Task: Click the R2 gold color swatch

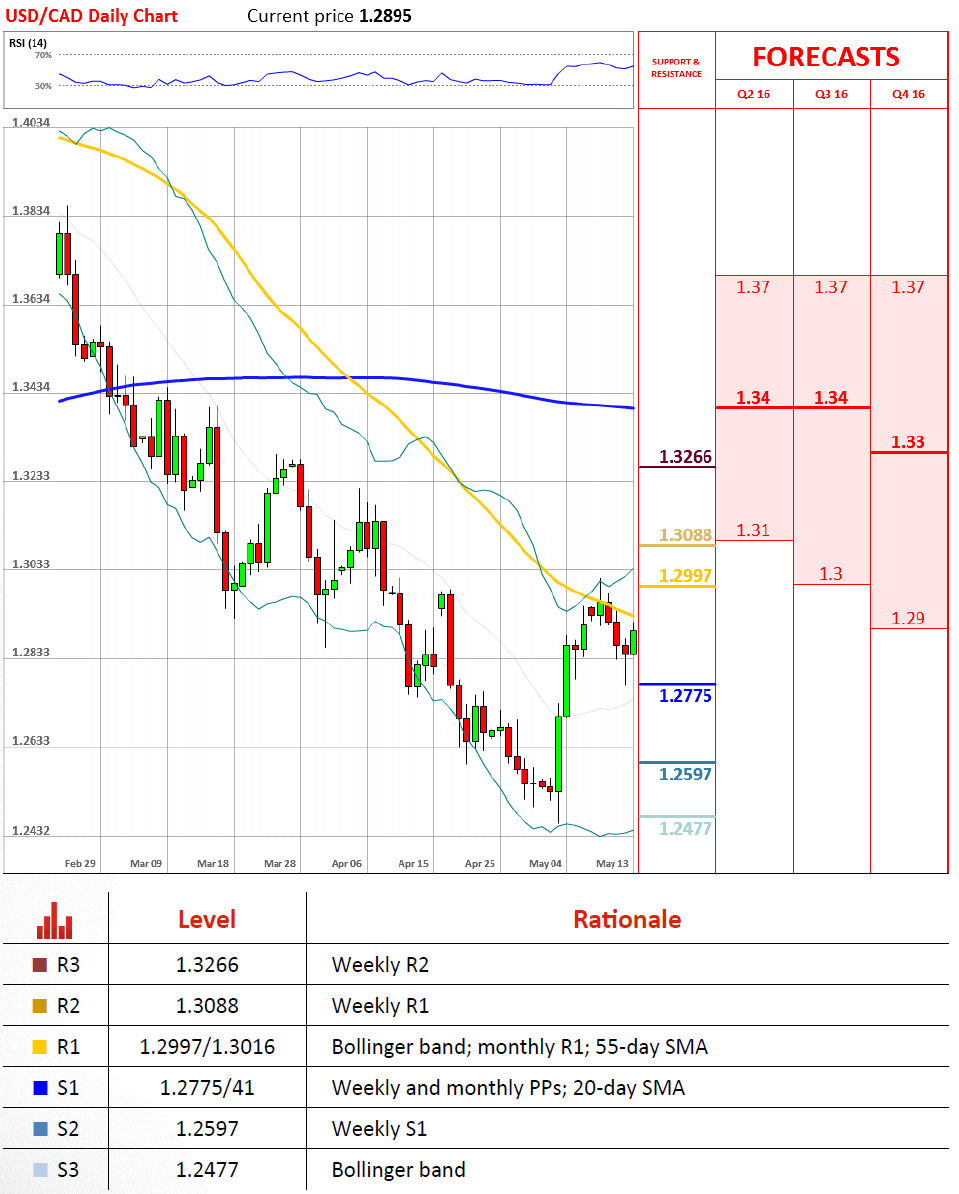Action: 40,1006
